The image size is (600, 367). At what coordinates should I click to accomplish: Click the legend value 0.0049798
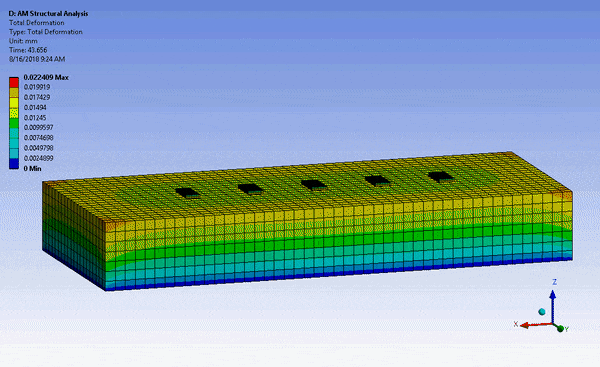(x=38, y=148)
